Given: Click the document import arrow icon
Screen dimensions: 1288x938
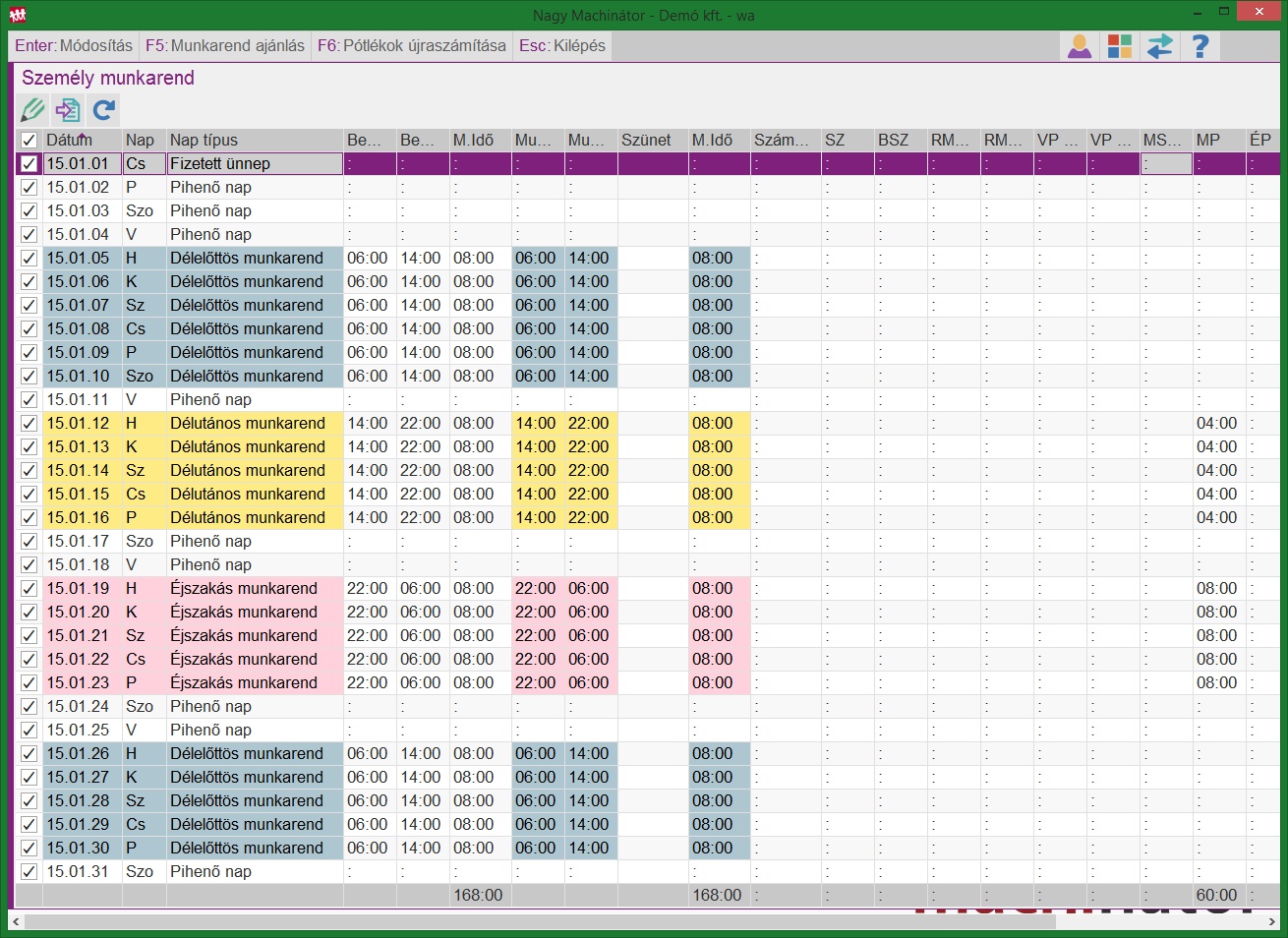Looking at the screenshot, I should pos(68,109).
